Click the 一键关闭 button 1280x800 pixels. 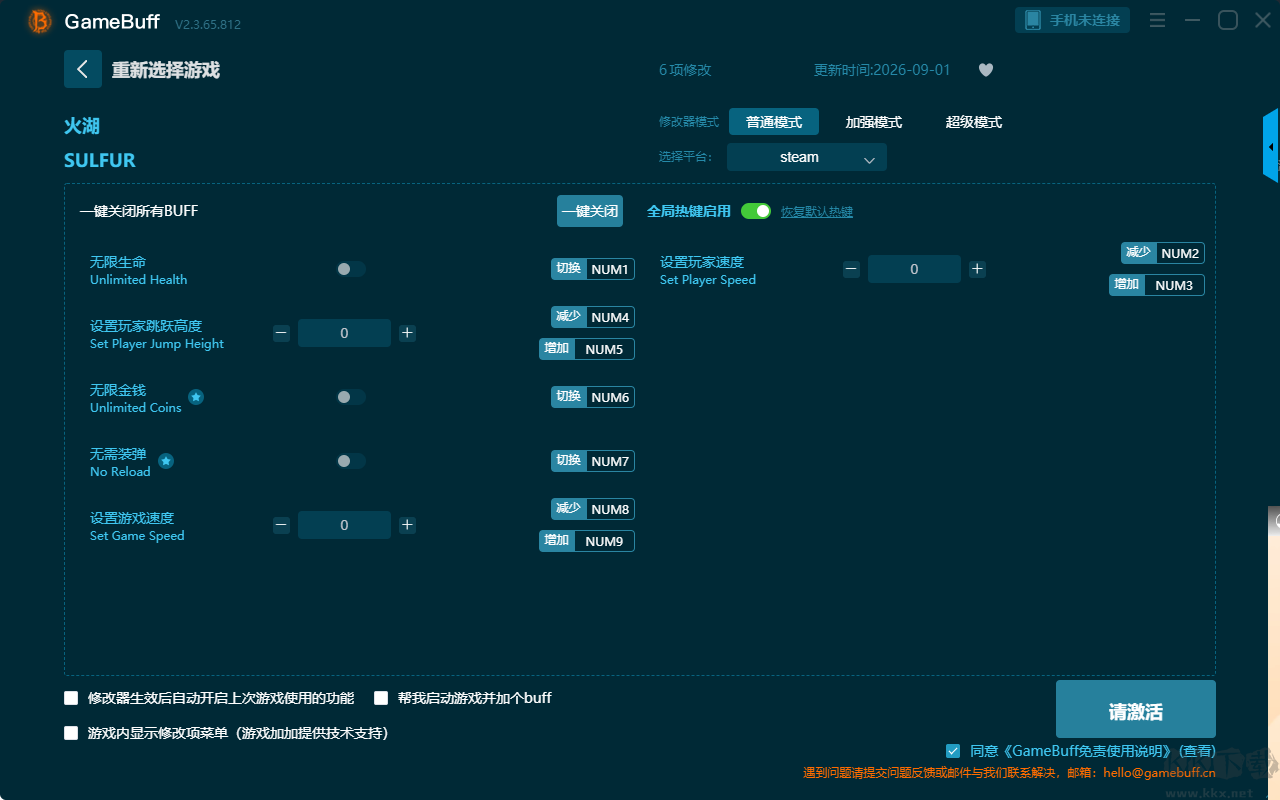tap(590, 211)
